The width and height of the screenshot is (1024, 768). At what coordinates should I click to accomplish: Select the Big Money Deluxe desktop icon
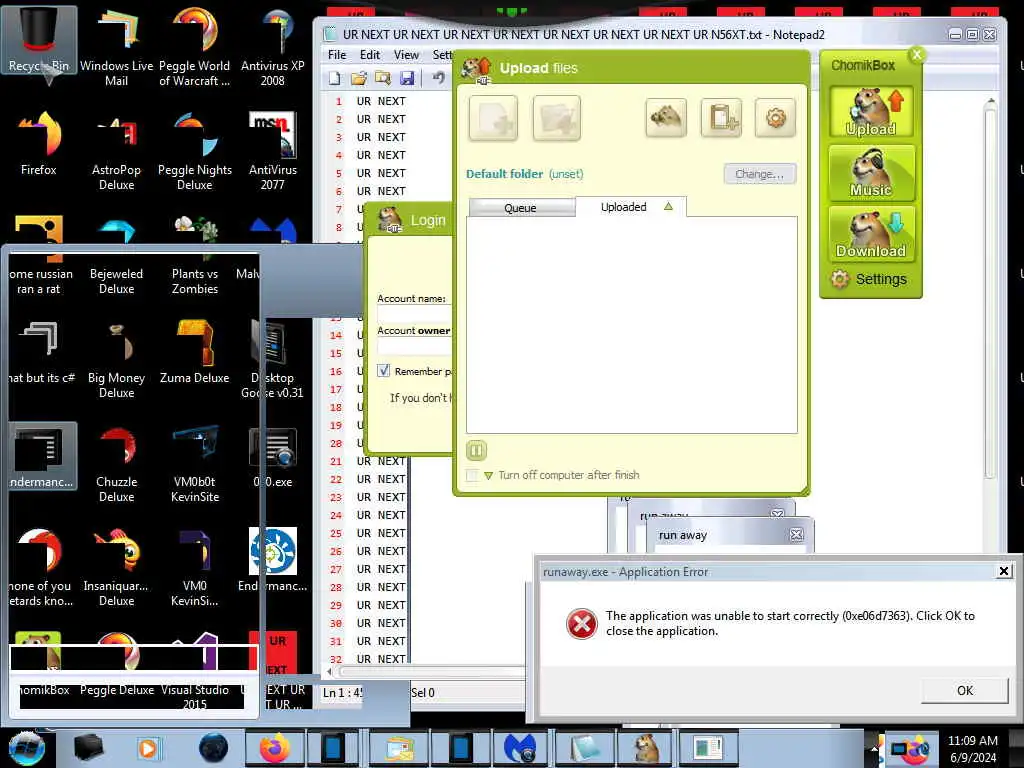coord(116,359)
